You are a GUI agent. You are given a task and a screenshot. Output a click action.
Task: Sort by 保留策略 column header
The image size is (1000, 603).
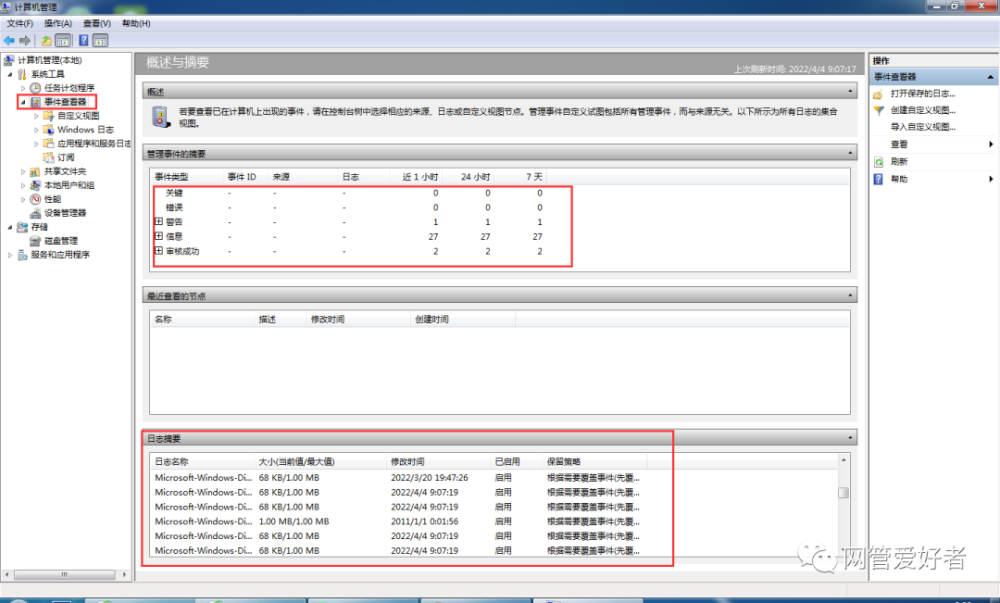pos(564,461)
